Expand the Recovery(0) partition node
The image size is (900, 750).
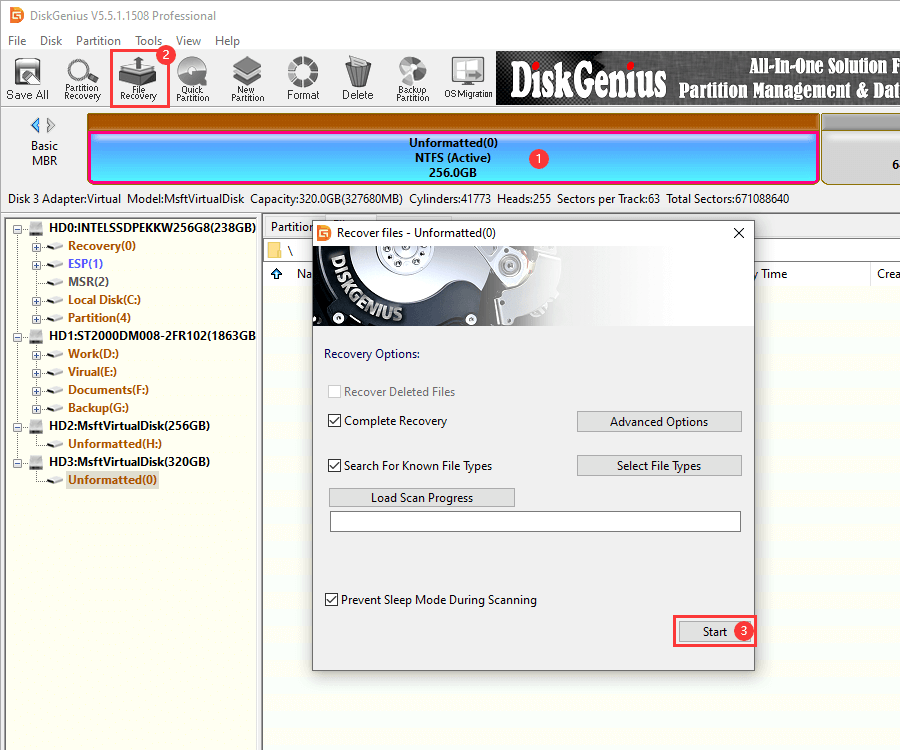(36, 247)
